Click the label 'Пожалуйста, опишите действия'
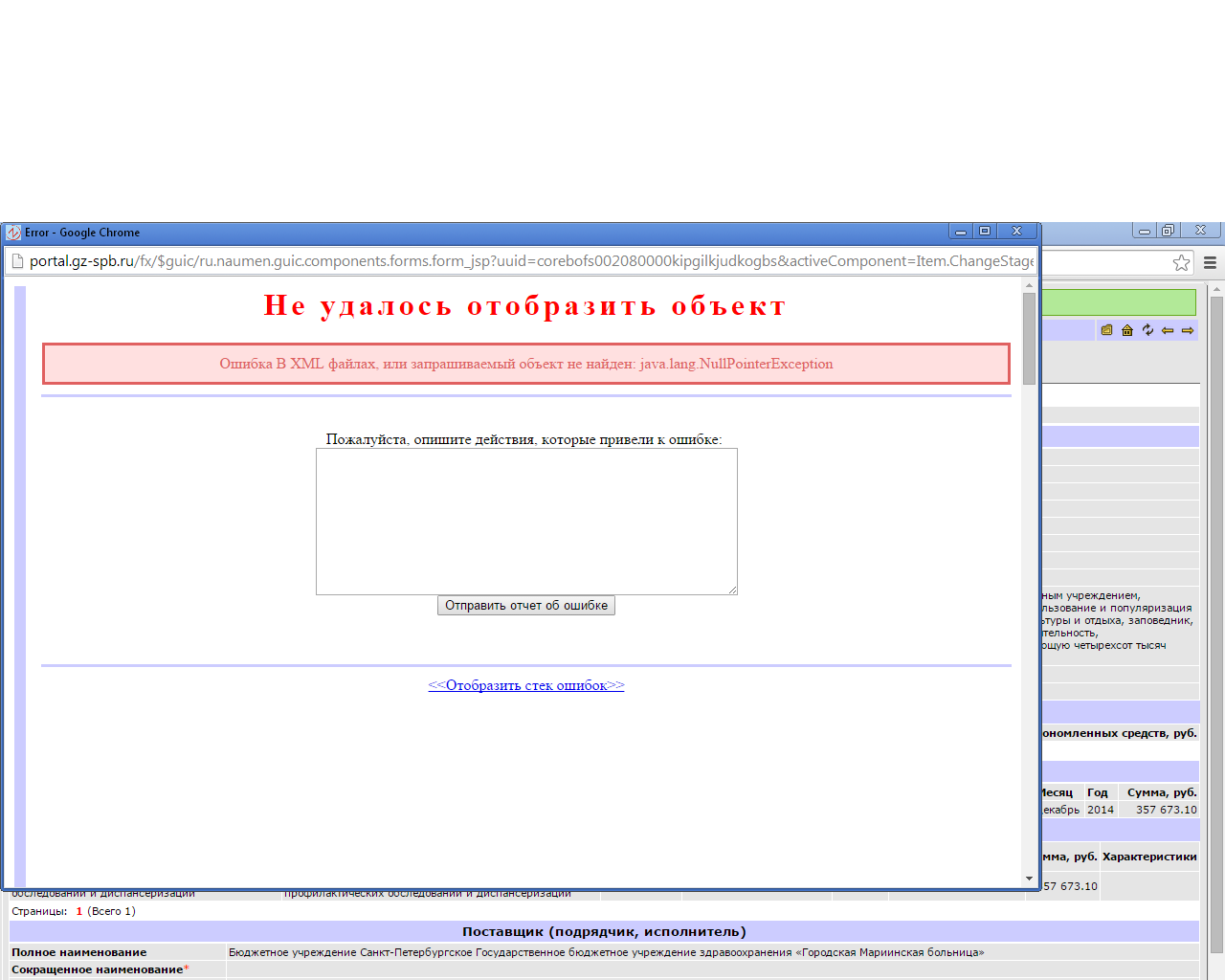 [x=523, y=439]
